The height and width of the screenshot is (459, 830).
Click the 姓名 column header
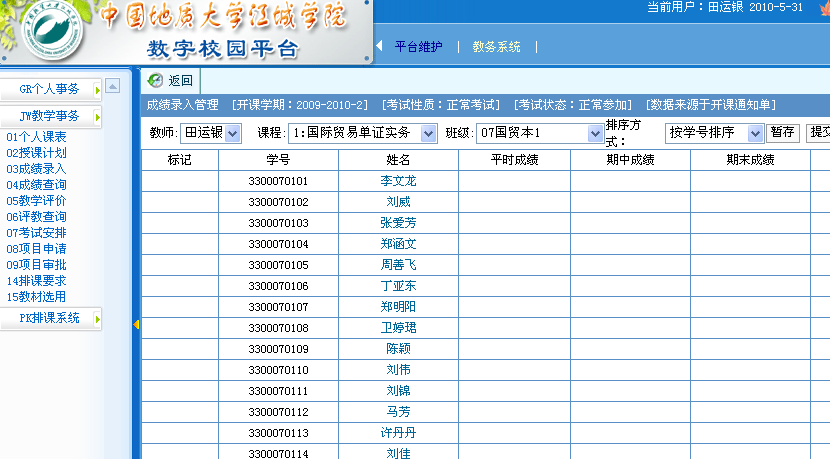pos(398,160)
